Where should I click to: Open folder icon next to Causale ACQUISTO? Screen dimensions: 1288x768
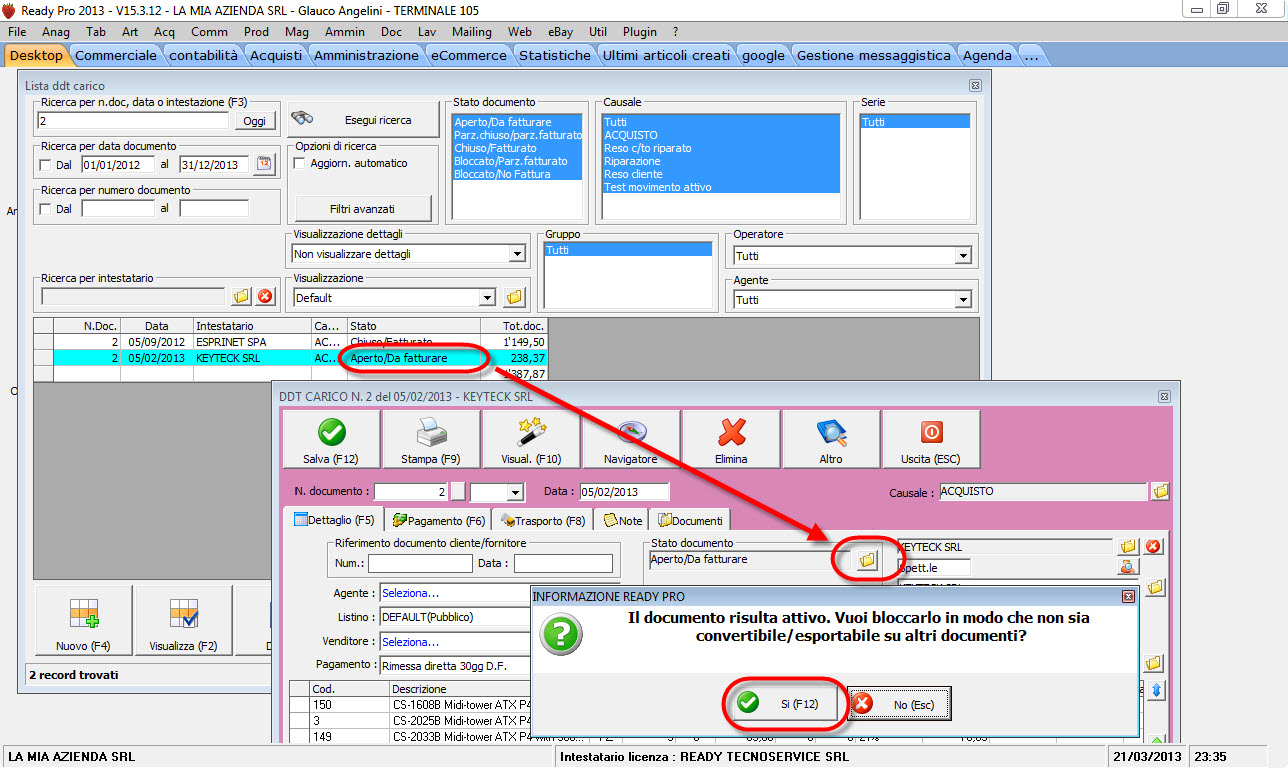coord(1160,492)
